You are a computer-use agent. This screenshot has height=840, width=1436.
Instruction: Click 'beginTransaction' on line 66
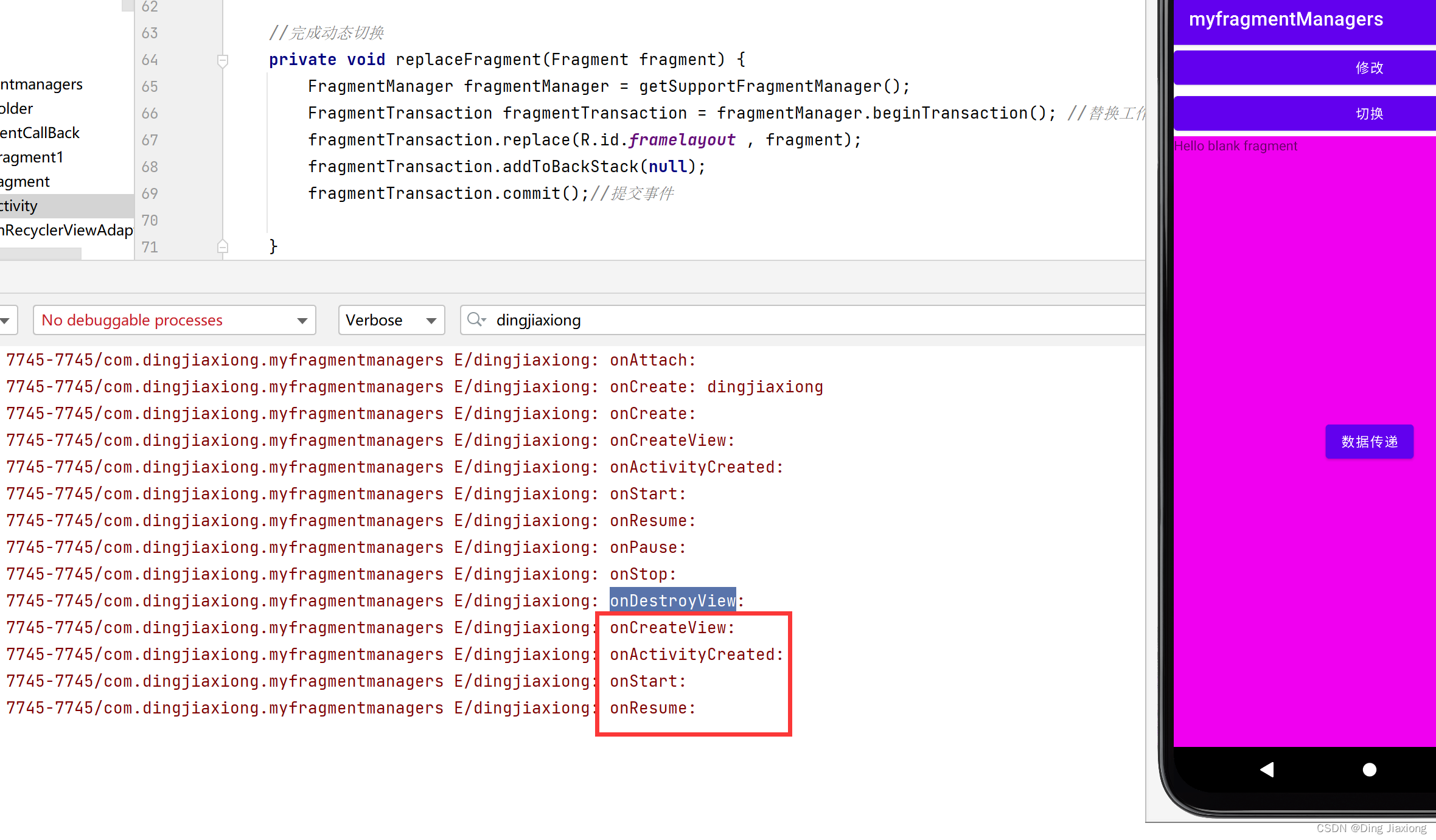950,113
